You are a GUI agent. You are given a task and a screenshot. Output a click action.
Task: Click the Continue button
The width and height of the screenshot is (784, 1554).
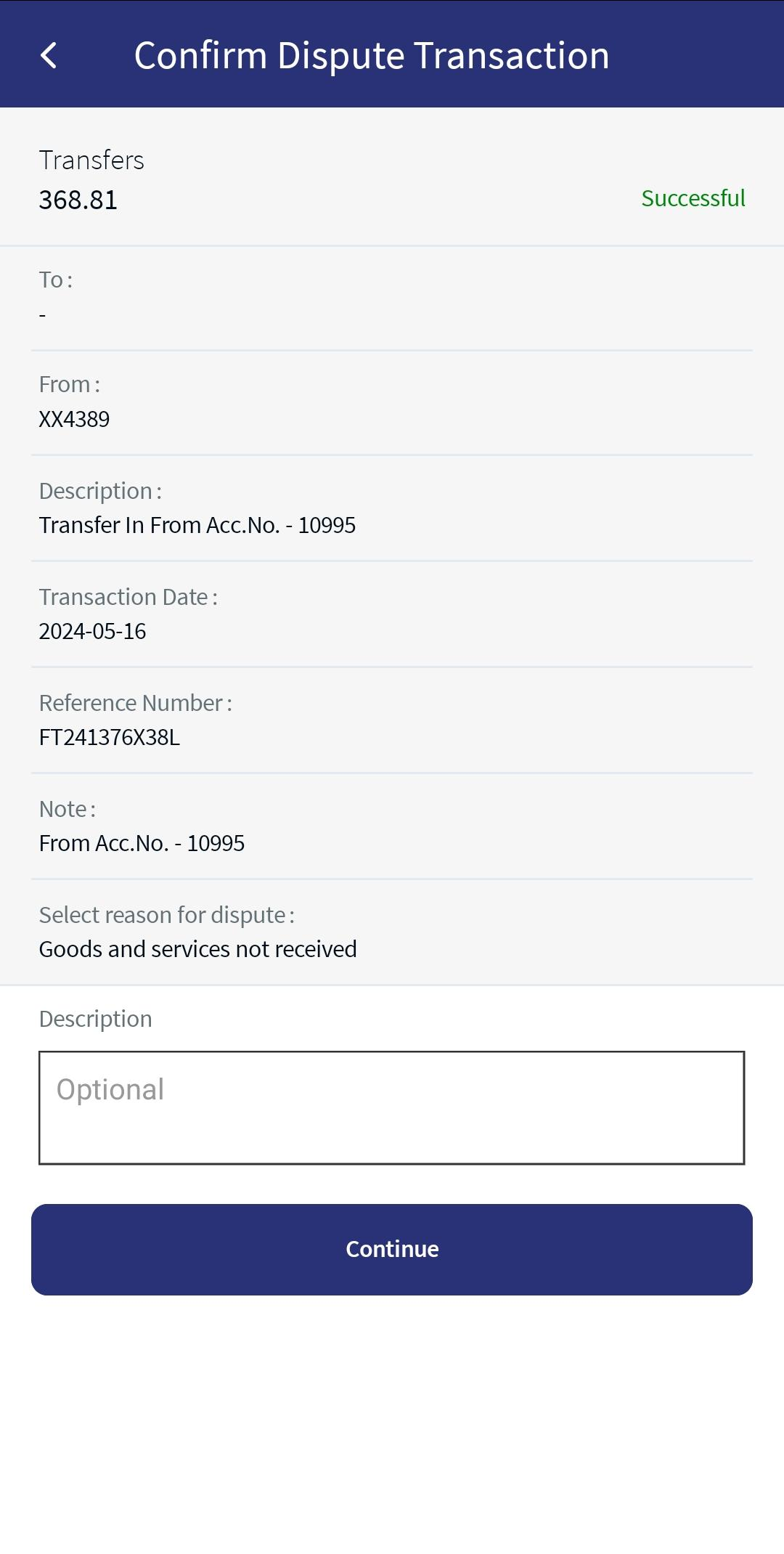(392, 1249)
